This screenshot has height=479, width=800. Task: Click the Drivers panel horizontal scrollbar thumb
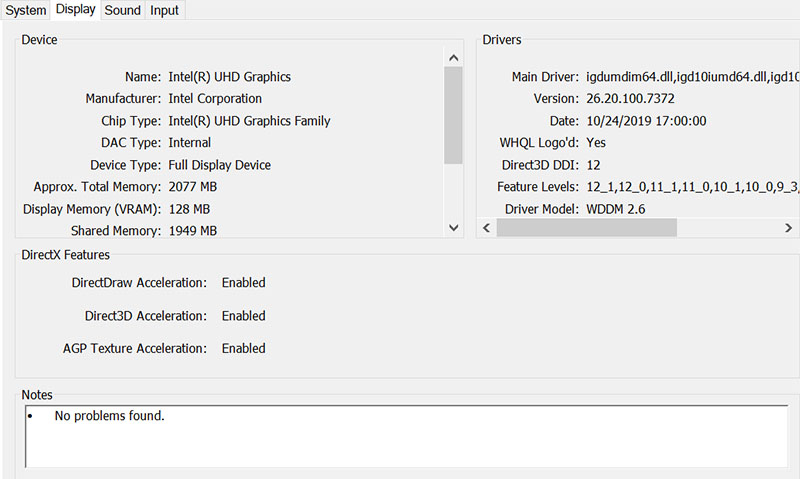(x=586, y=228)
